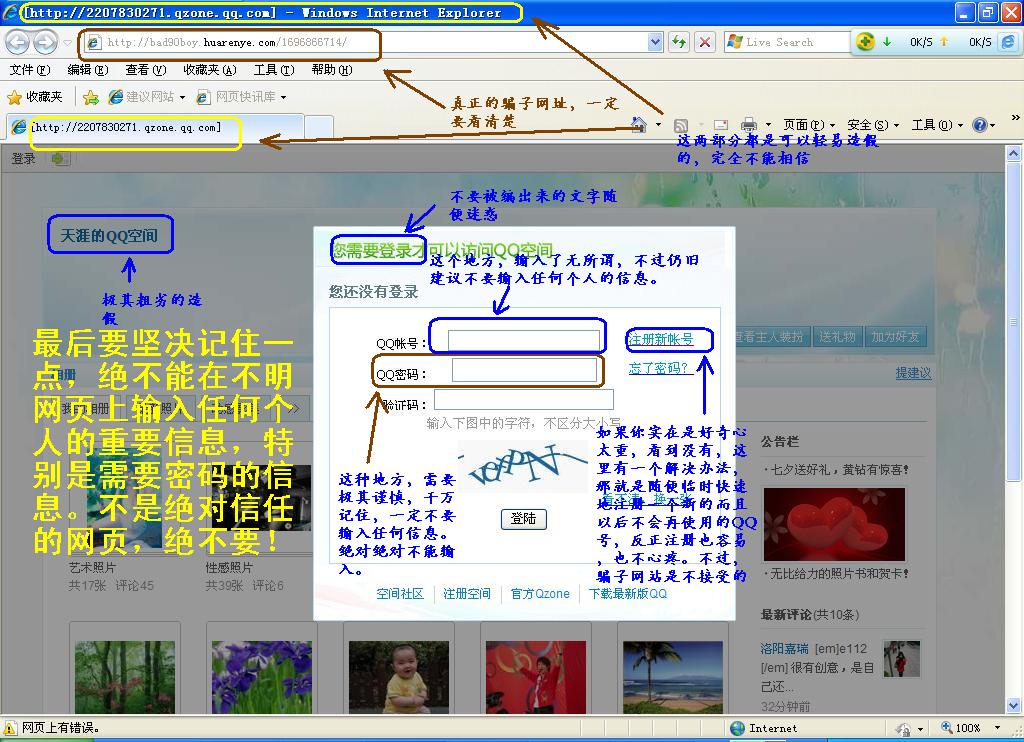
Task: Click the Live Search box
Action: click(x=787, y=42)
